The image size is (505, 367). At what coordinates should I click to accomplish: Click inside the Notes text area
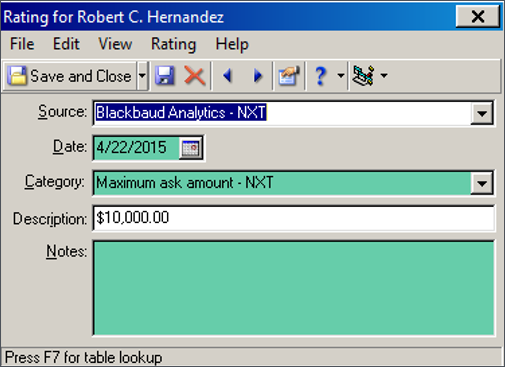click(293, 288)
